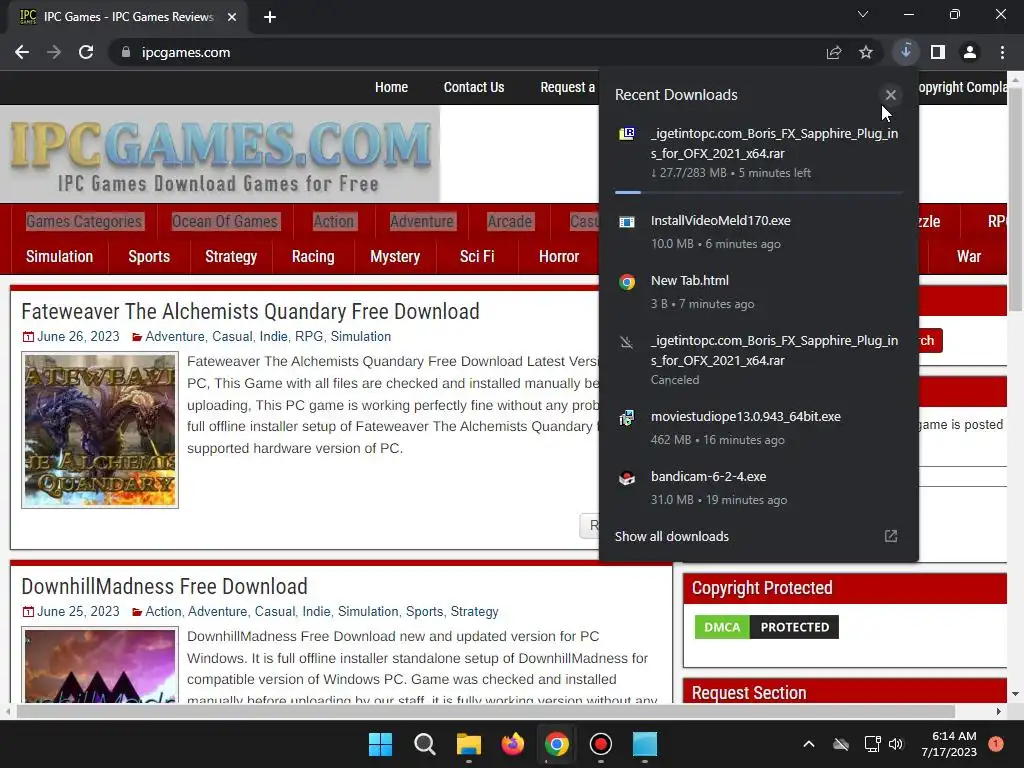Open a new browser tab
1024x768 pixels.
point(270,17)
